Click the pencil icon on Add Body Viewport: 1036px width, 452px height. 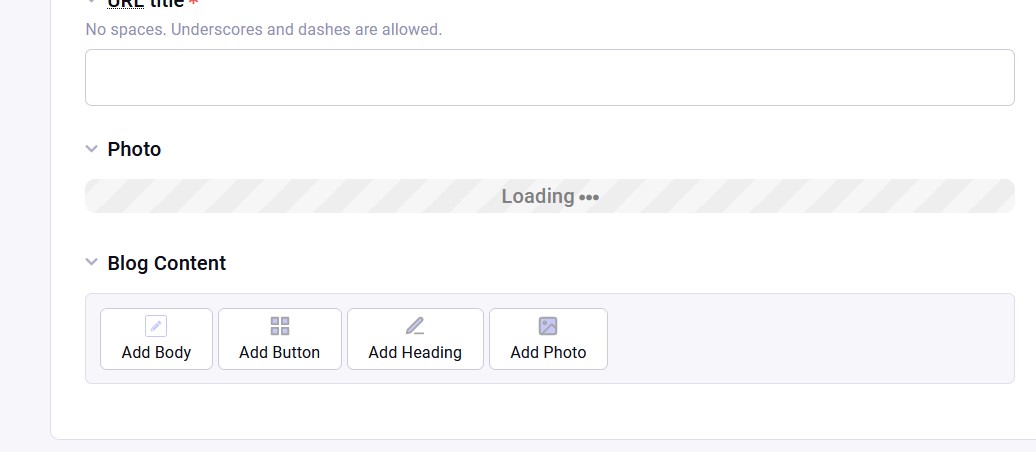tap(156, 326)
